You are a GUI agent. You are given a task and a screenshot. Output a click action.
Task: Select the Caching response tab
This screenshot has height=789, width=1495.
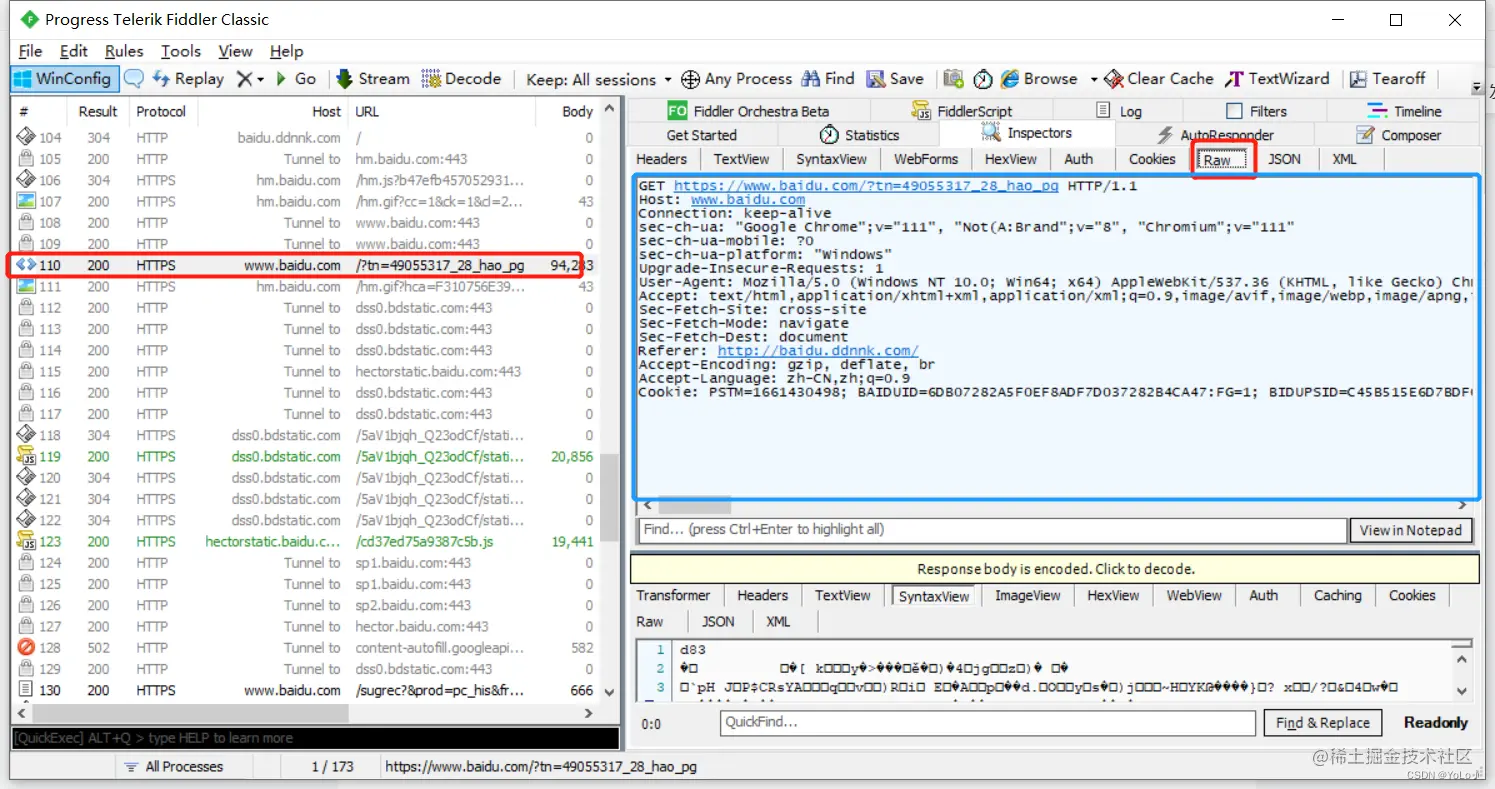pyautogui.click(x=1337, y=595)
